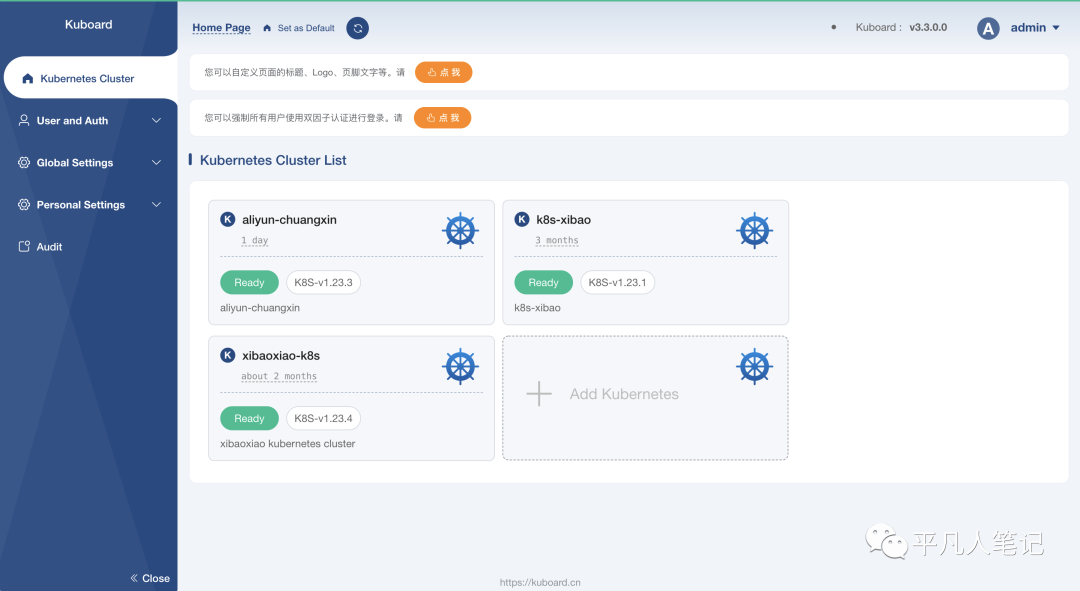Click the k8s-xibao cluster title
This screenshot has width=1080, height=591.
563,220
